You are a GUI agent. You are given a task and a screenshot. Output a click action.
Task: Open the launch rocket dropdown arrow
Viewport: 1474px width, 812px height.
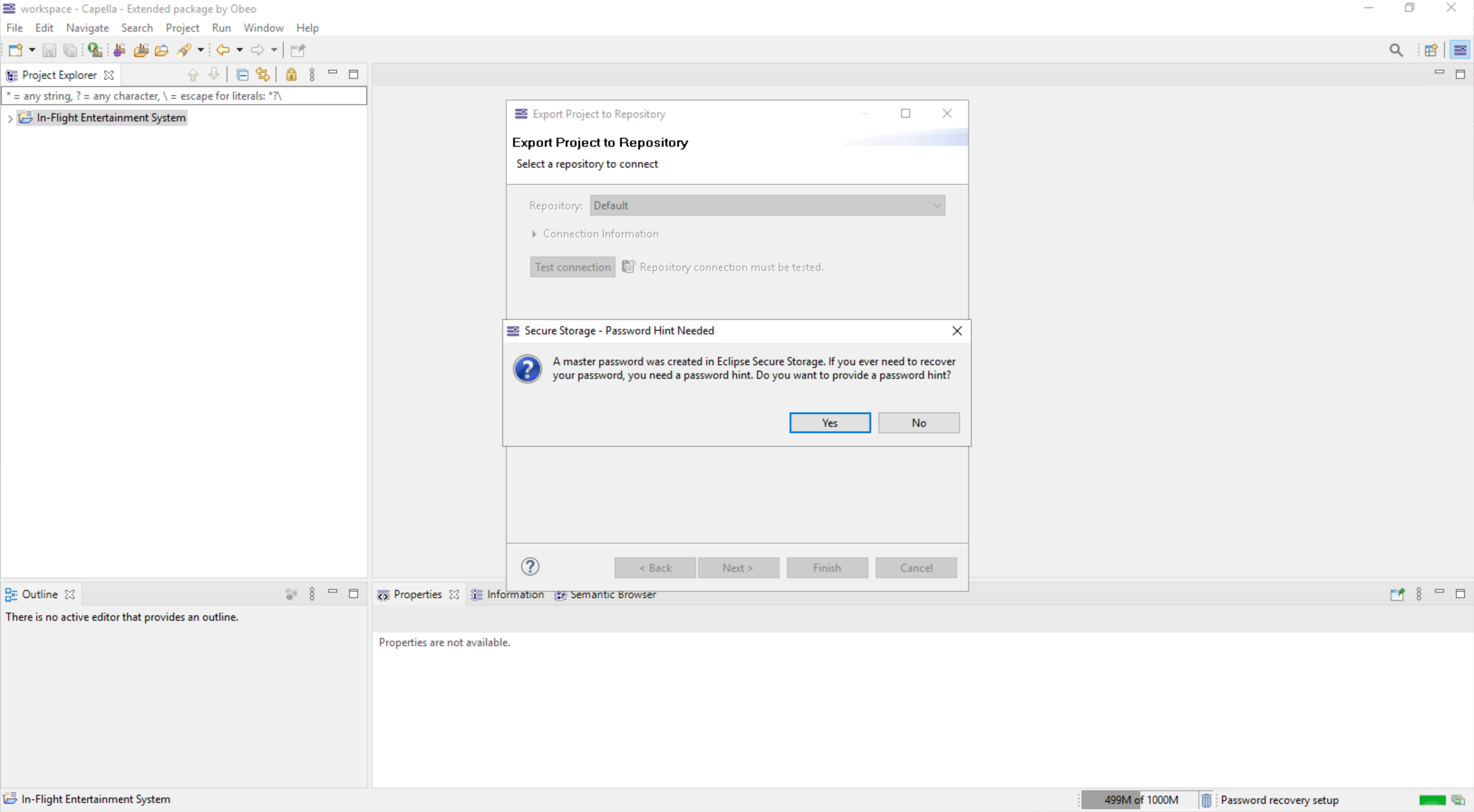coord(200,50)
